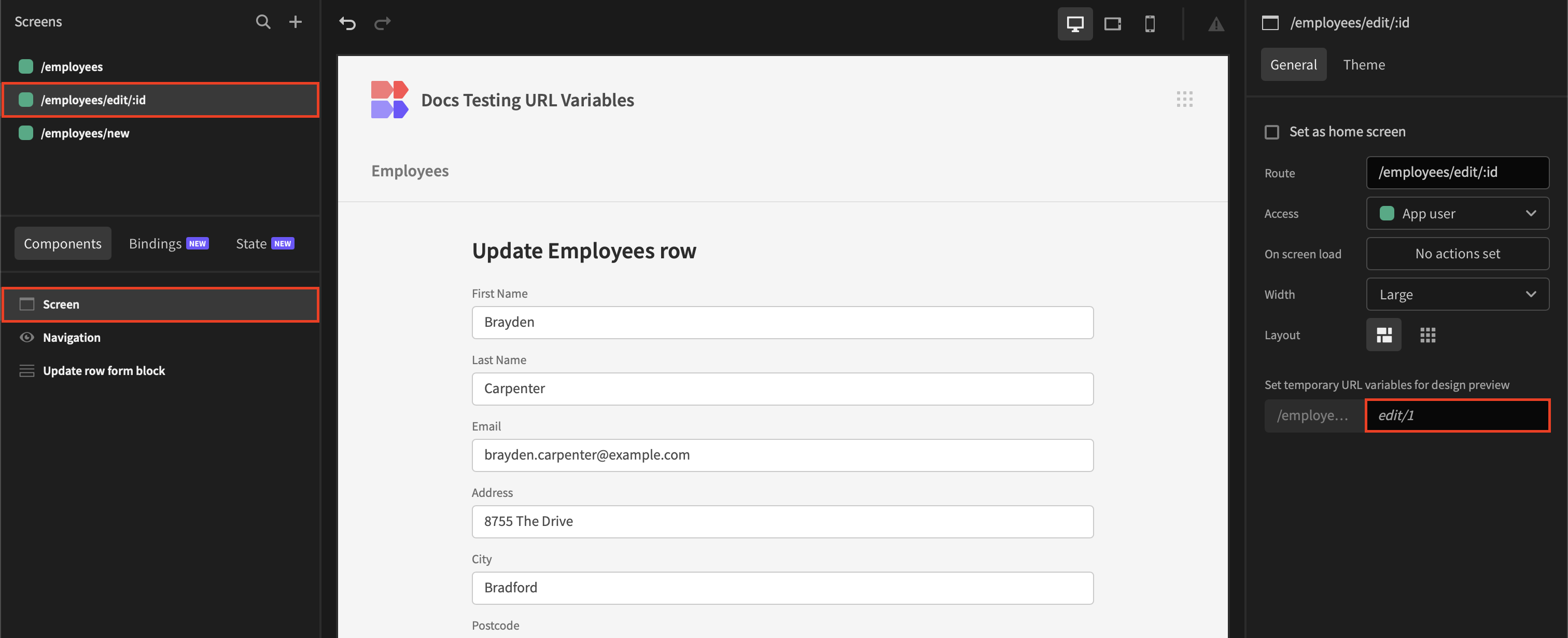
Task: Click the City field with Bradford
Action: [782, 588]
